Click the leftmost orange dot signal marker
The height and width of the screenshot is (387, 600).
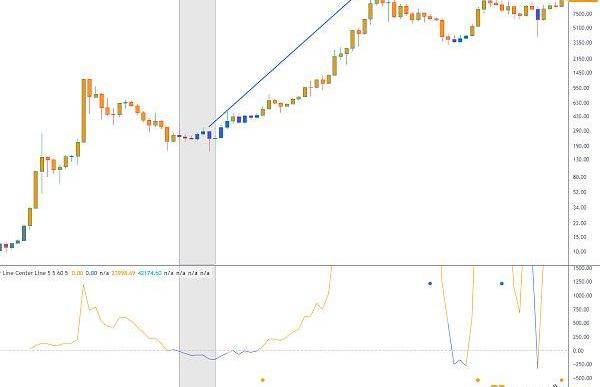click(x=262, y=380)
